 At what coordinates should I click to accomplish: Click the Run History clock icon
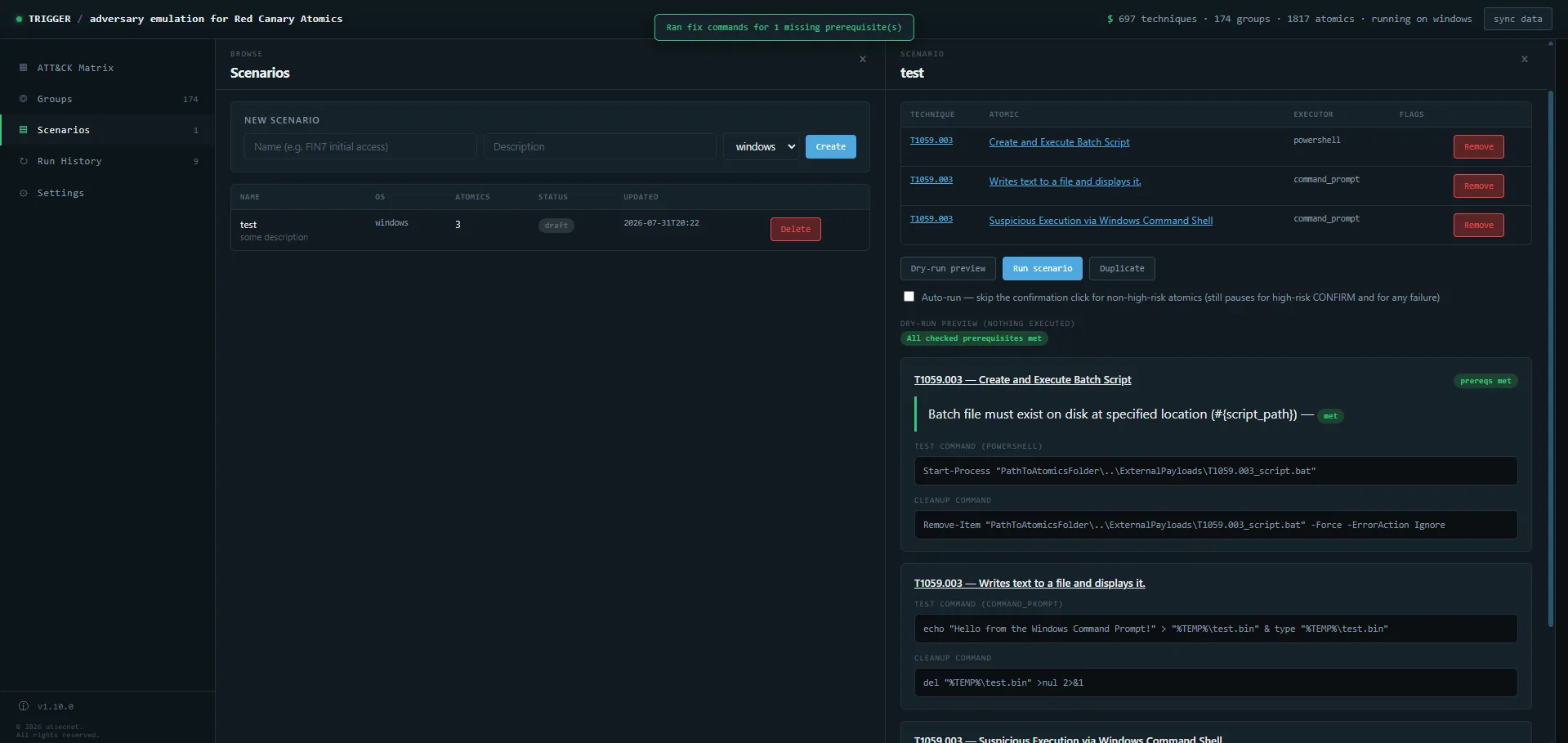(23, 161)
